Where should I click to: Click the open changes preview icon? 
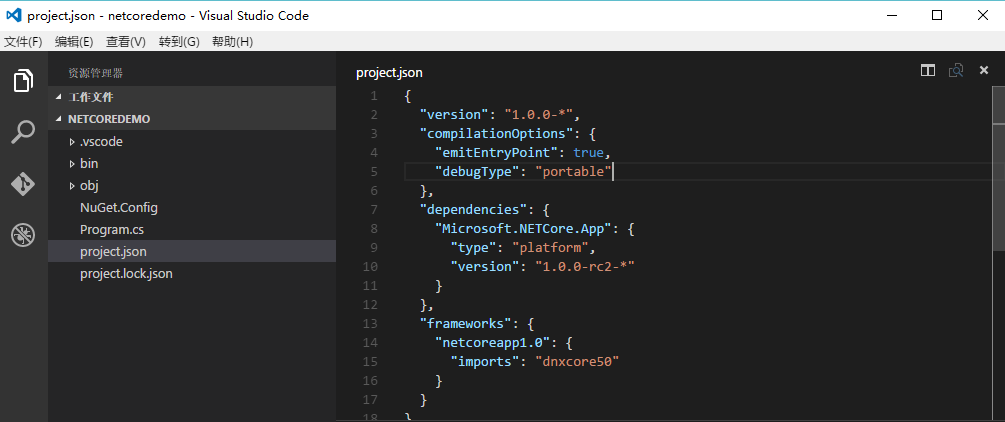pos(956,71)
